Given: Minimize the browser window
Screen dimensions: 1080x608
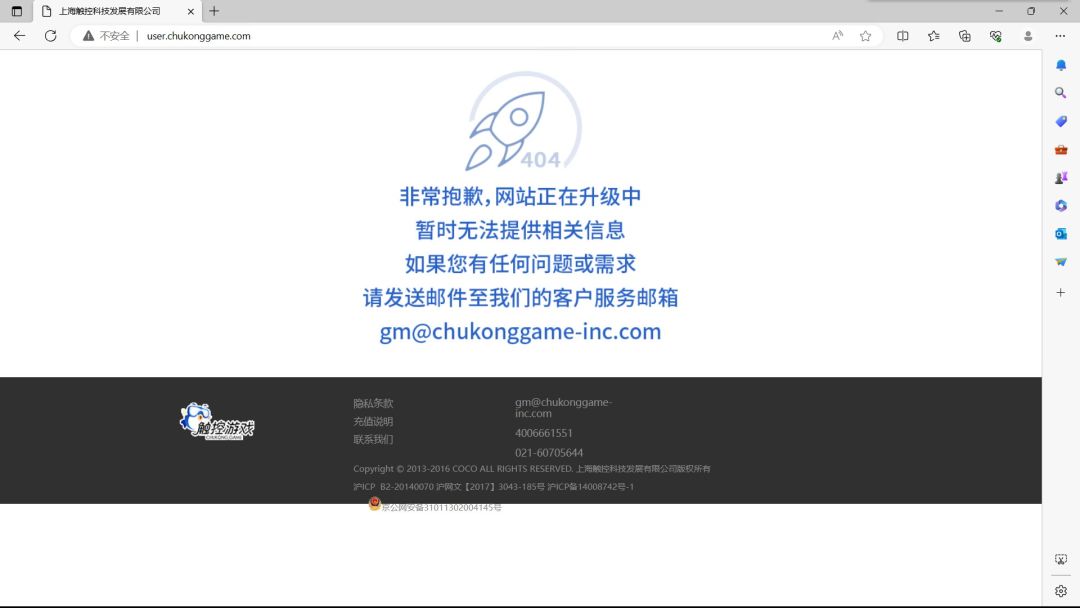Looking at the screenshot, I should coord(999,11).
